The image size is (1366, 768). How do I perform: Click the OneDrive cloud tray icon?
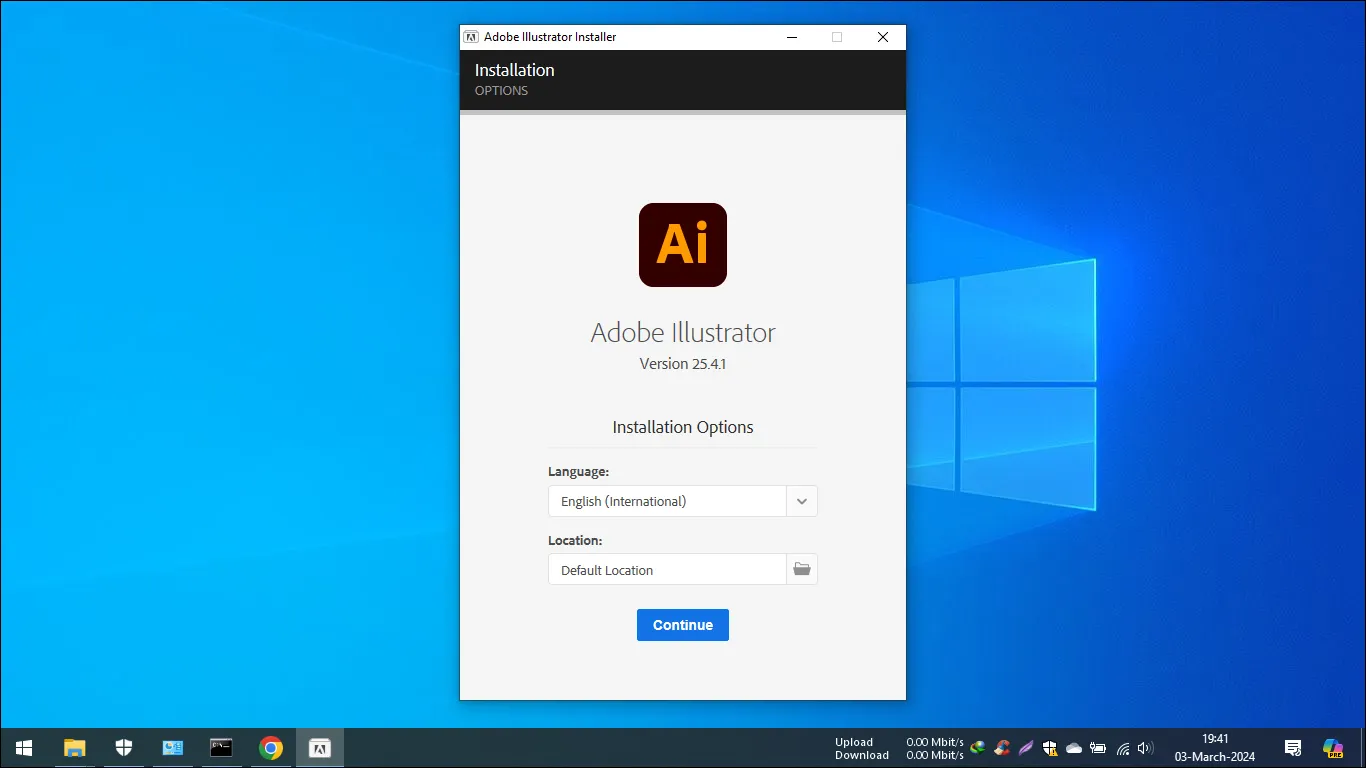click(1074, 748)
